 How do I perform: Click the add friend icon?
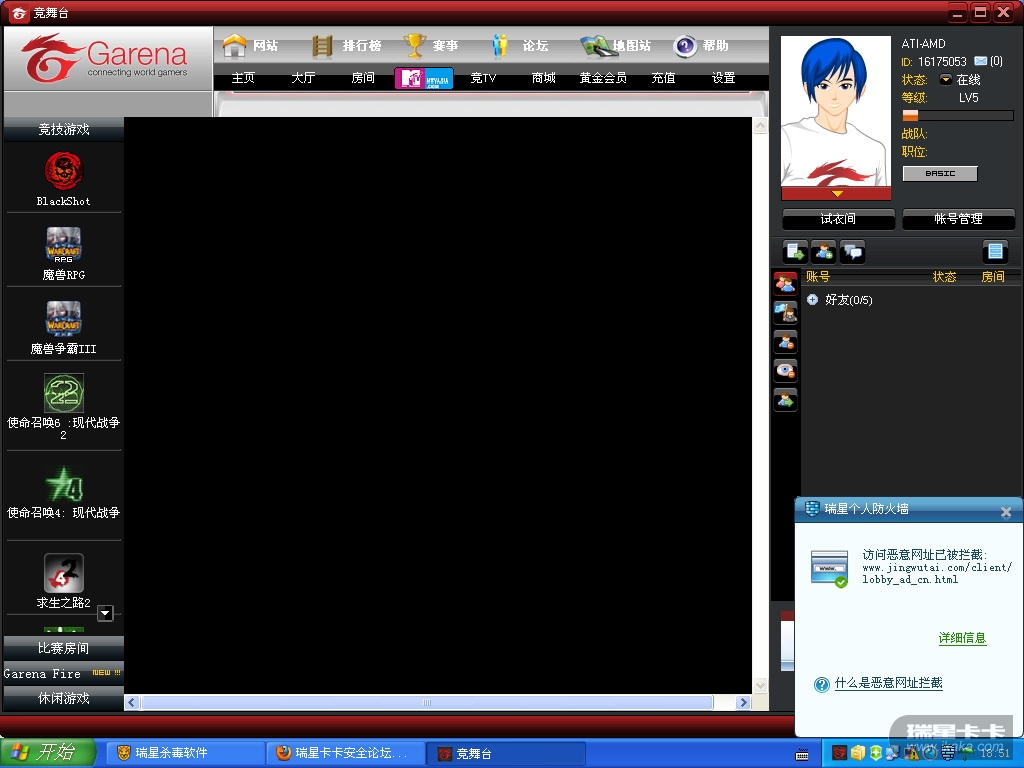point(824,251)
